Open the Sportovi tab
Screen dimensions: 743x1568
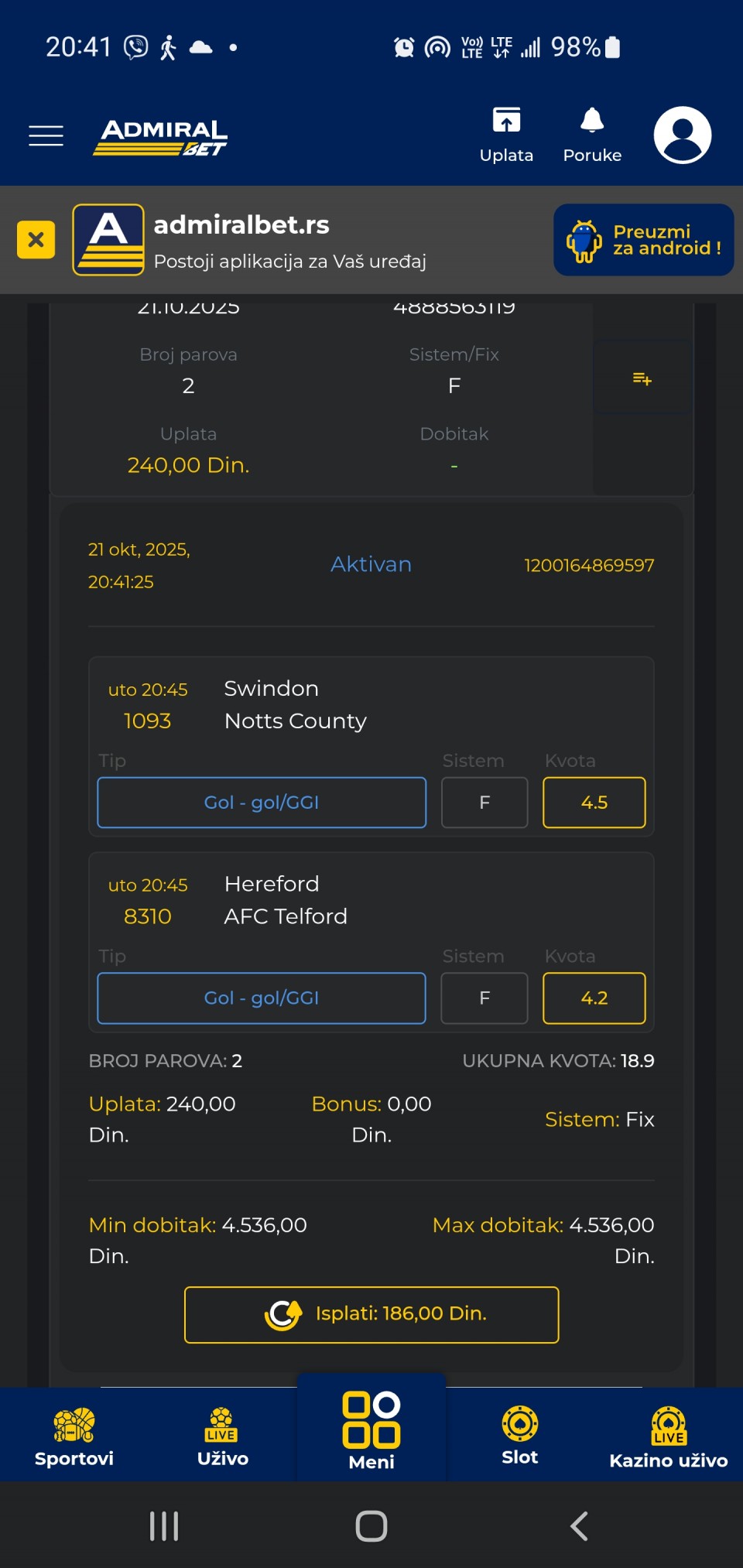pyautogui.click(x=74, y=1436)
